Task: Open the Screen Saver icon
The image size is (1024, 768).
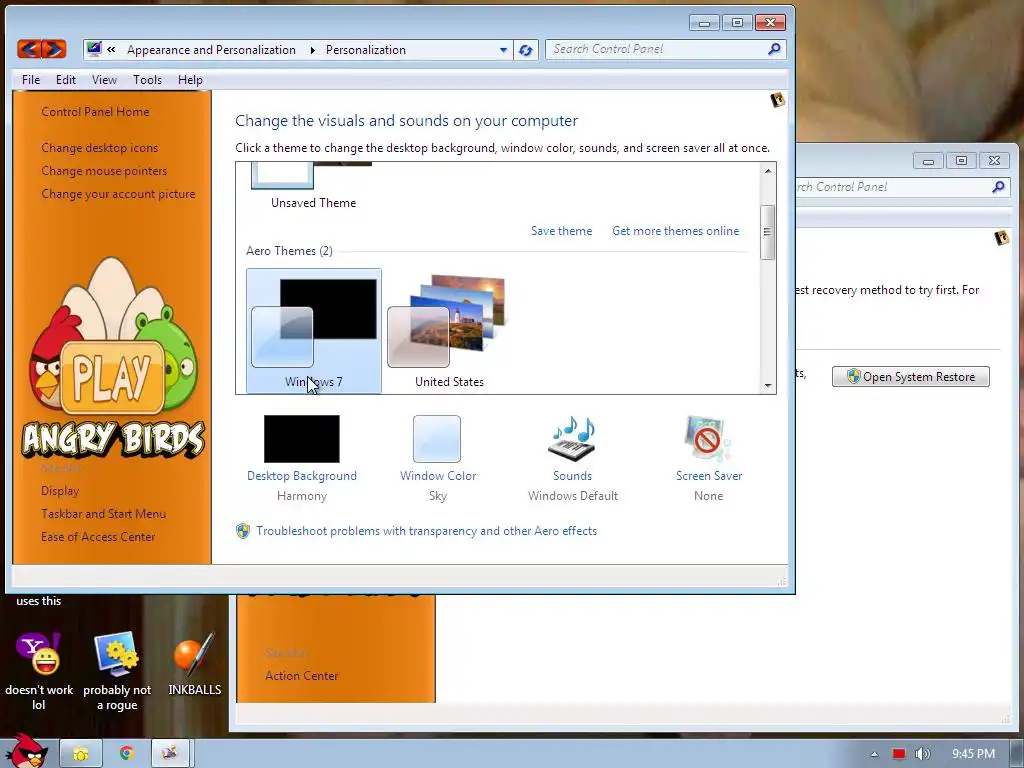Action: point(709,438)
